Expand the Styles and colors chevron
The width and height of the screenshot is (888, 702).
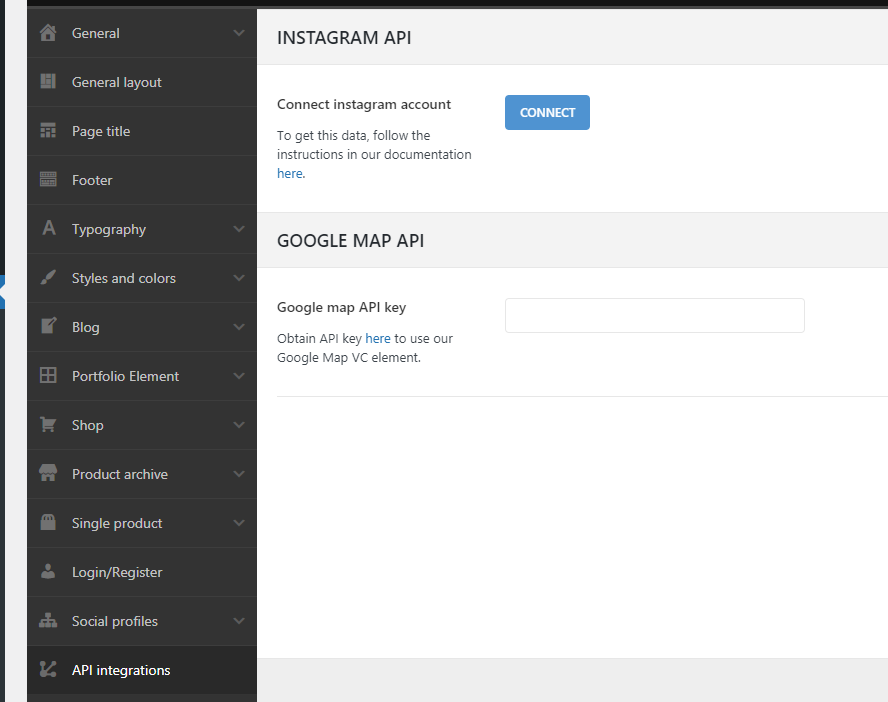[x=239, y=278]
